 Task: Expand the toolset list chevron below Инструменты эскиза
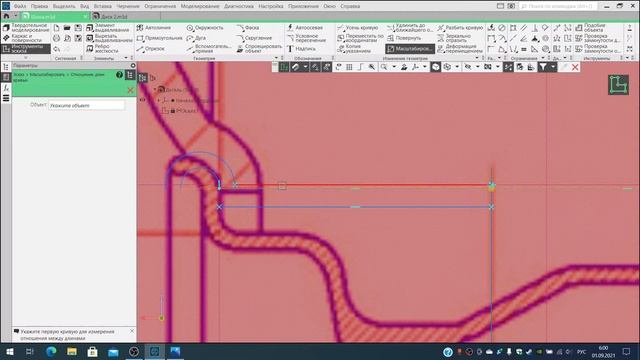click(25, 58)
